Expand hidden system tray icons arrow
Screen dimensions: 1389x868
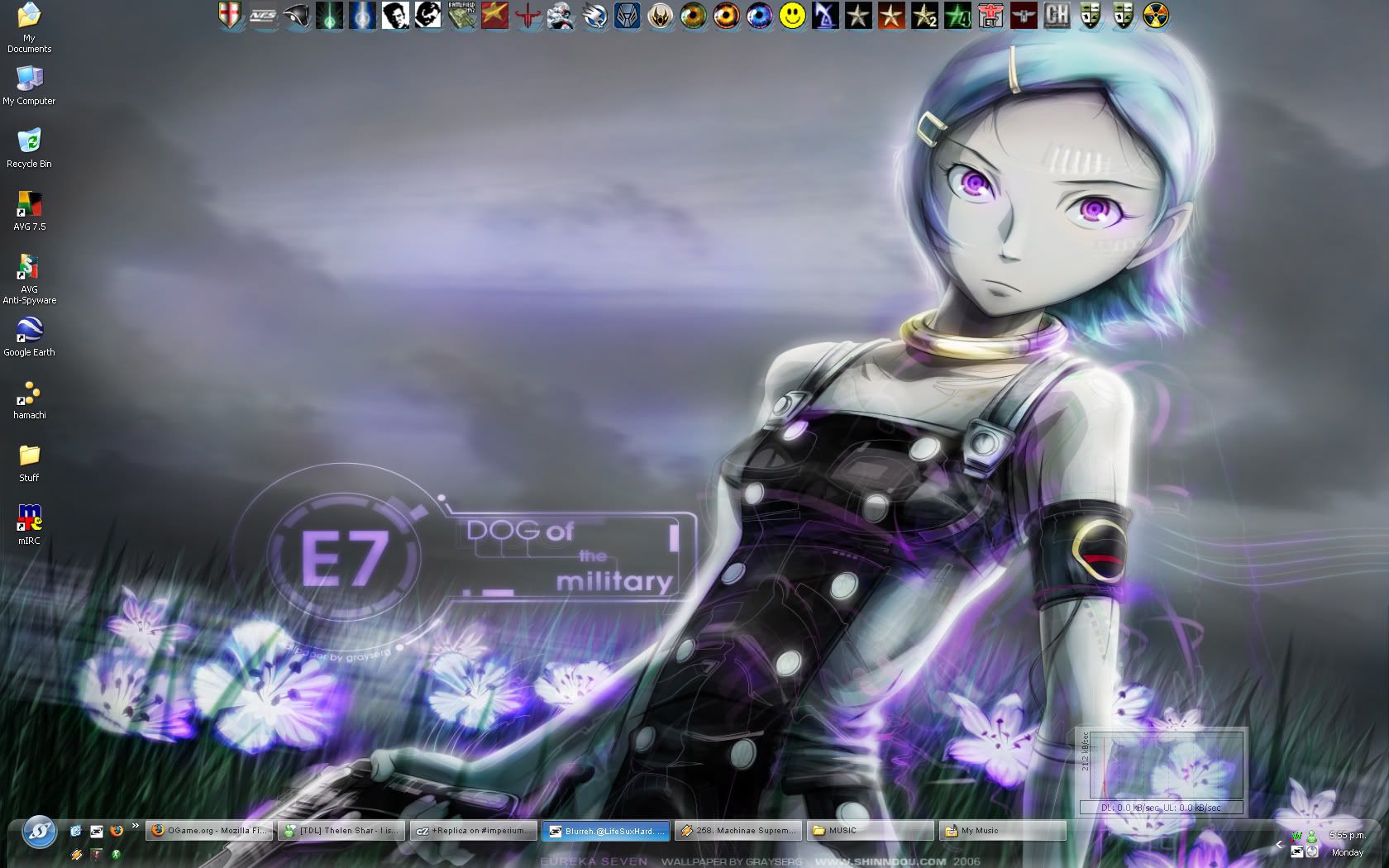[1279, 844]
